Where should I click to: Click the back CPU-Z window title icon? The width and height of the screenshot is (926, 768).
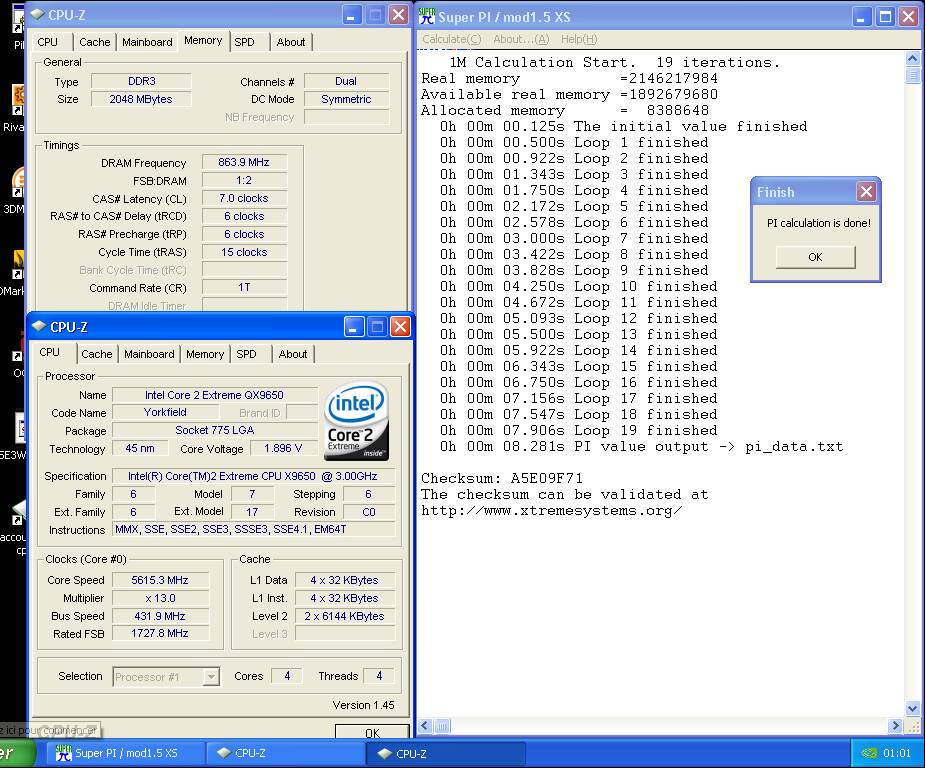pos(37,14)
